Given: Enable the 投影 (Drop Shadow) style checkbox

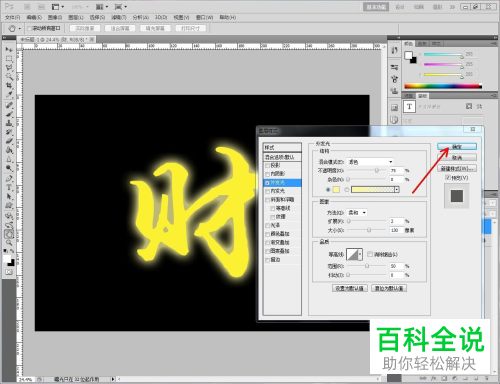Looking at the screenshot, I should 267,166.
